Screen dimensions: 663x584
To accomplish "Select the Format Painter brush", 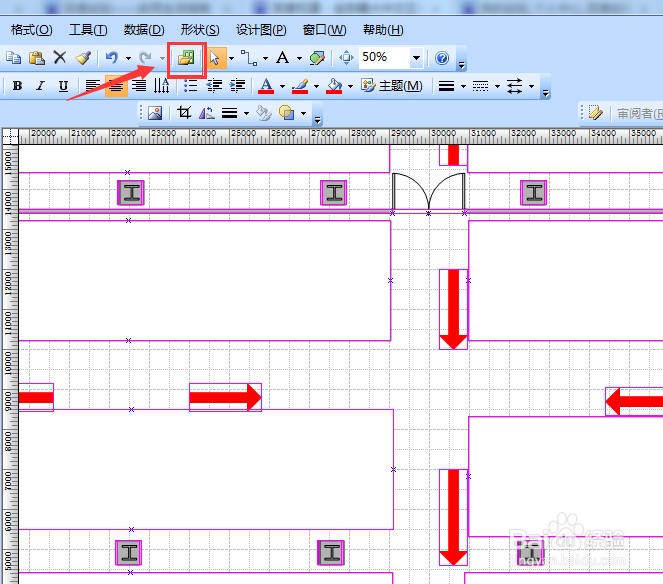I will coord(83,58).
